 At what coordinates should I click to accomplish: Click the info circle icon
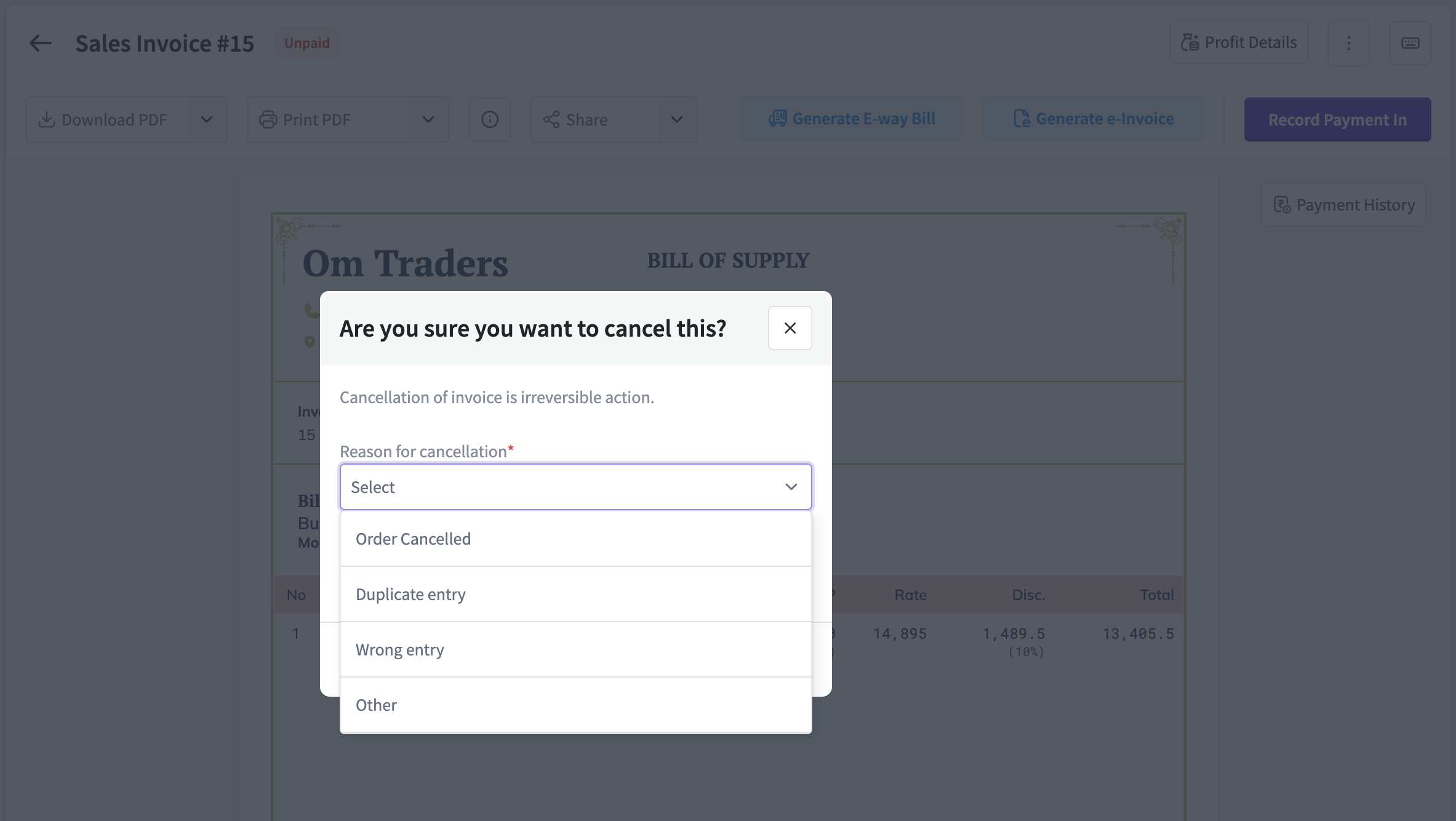click(x=490, y=119)
